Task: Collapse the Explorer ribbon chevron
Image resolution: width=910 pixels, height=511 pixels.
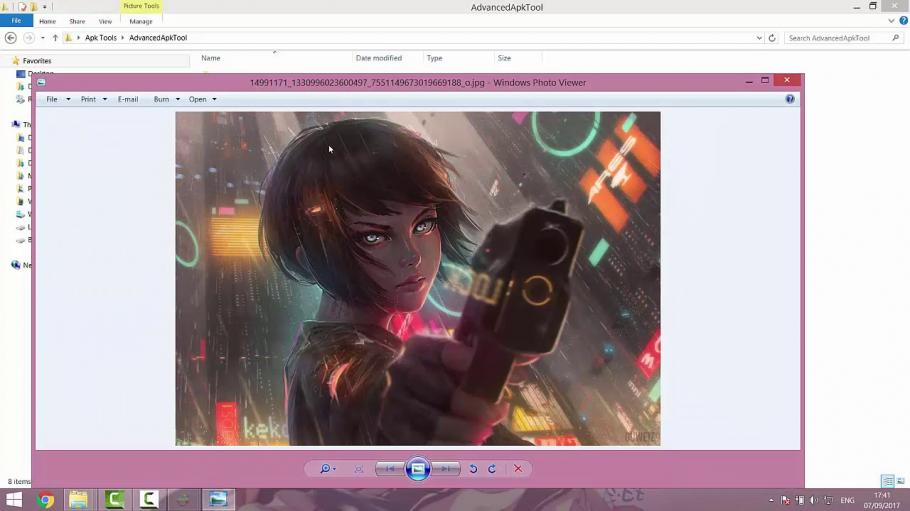Action: coord(891,21)
